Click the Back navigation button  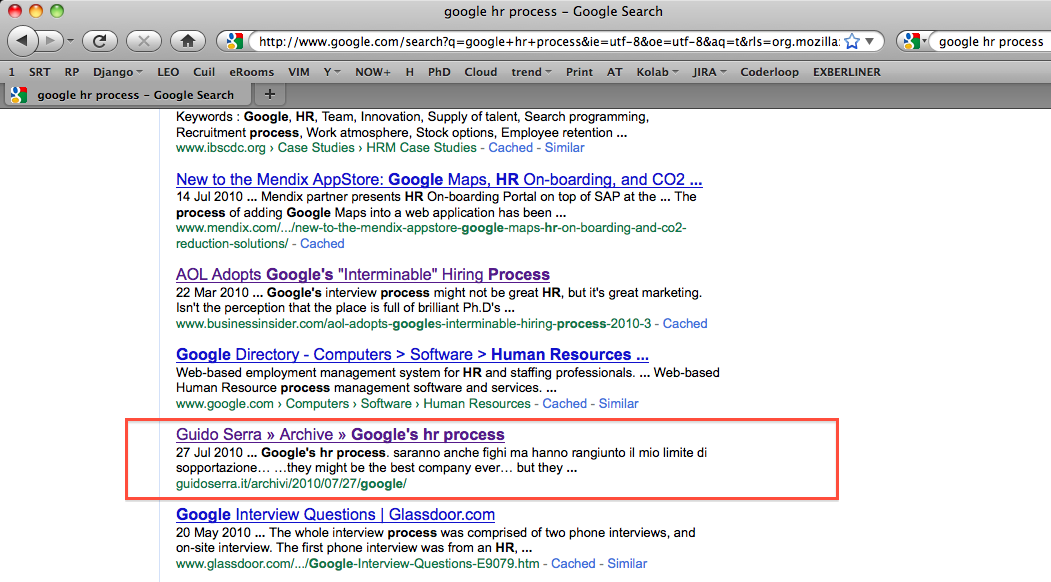22,41
